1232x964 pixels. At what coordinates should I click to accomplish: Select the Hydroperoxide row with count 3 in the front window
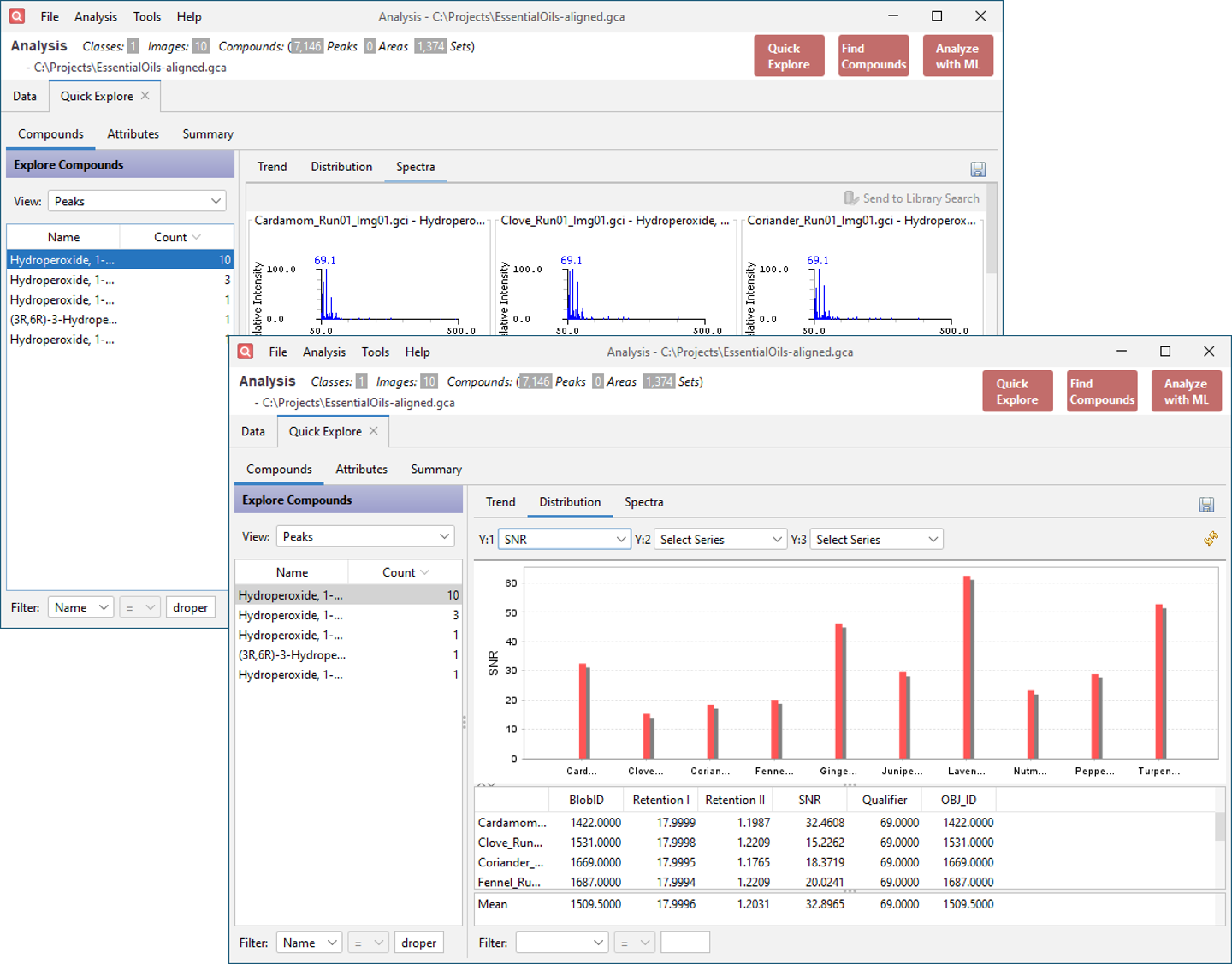click(348, 615)
